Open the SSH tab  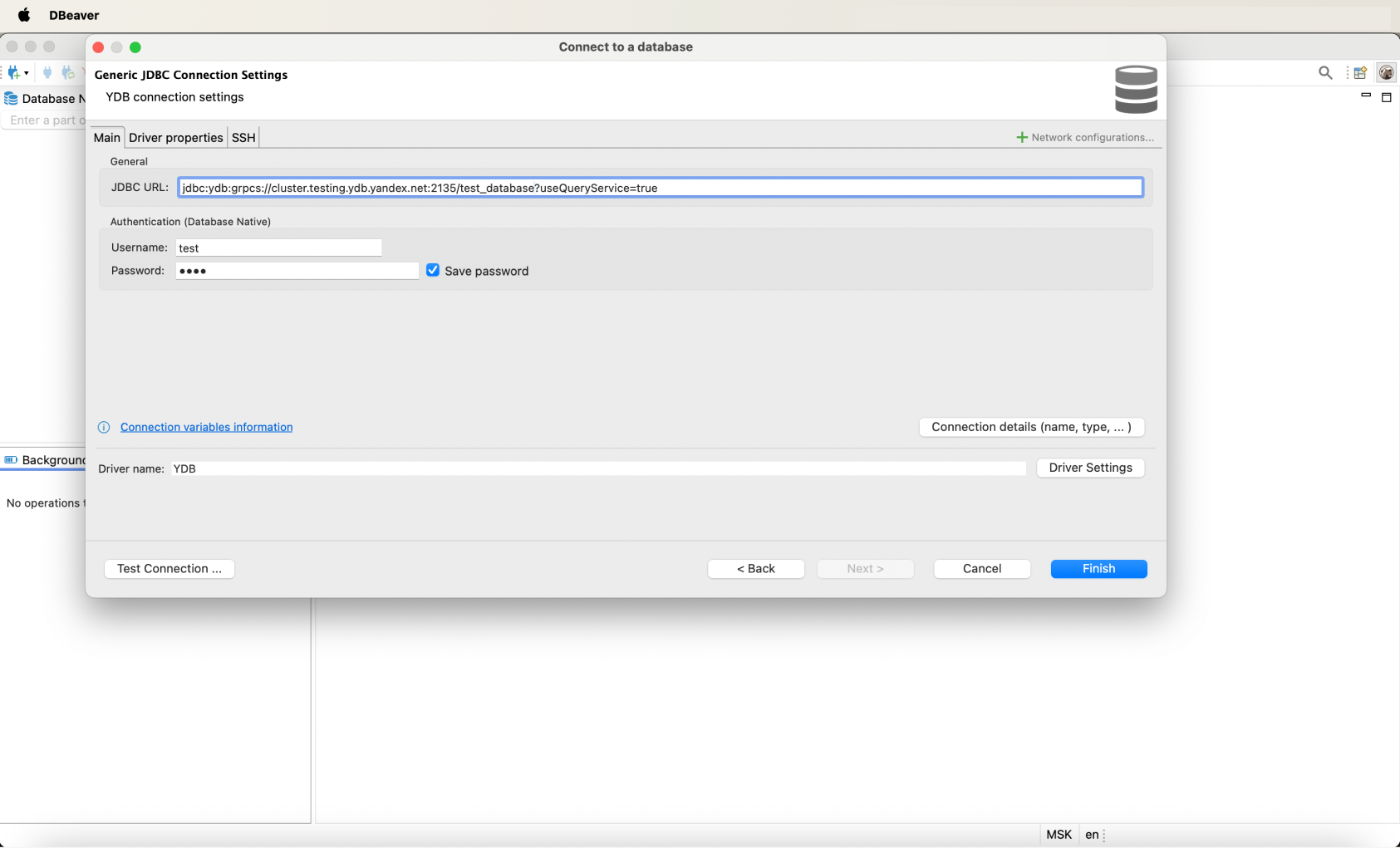[x=243, y=138]
